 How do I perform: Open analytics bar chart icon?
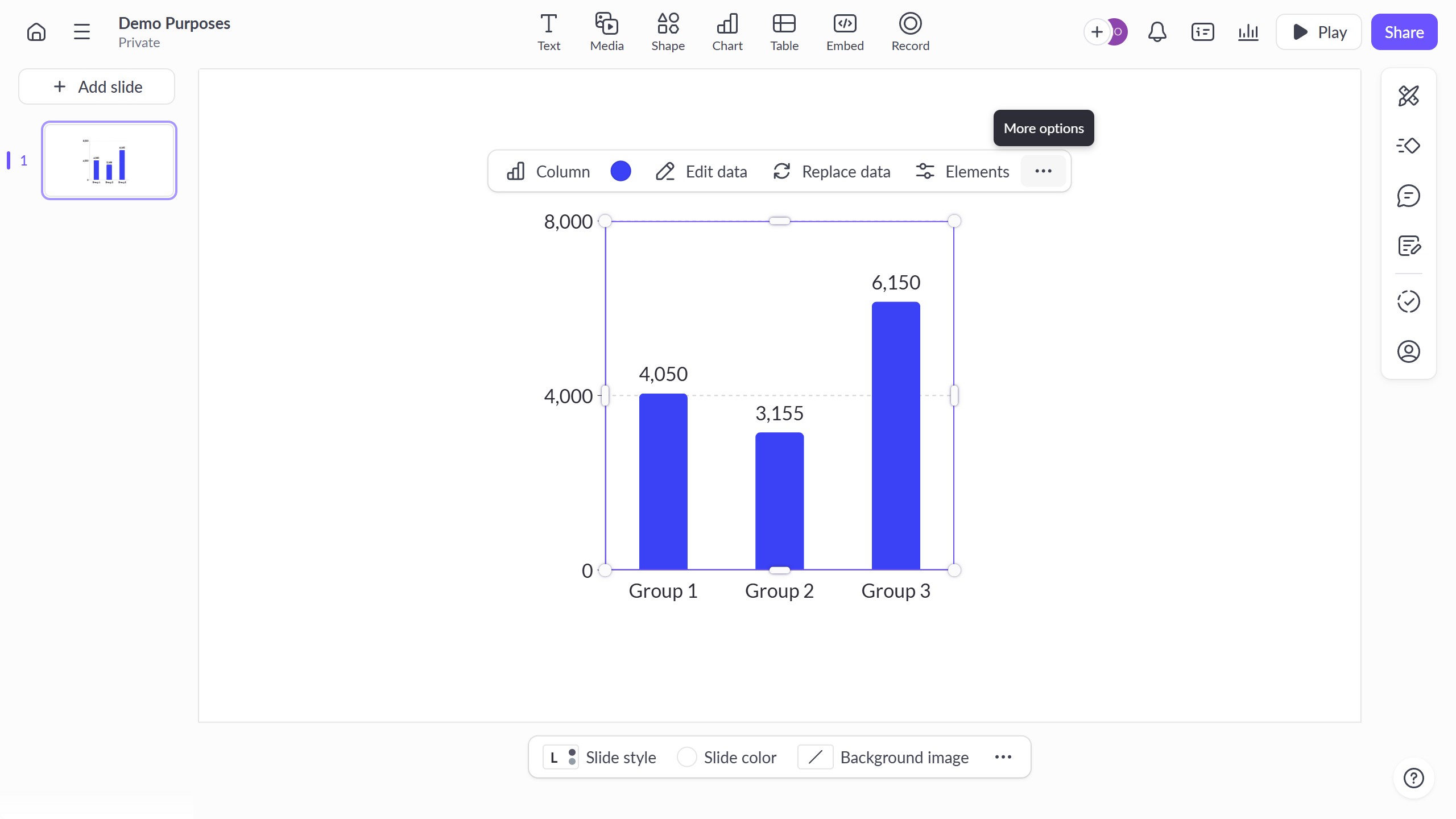click(x=1248, y=32)
